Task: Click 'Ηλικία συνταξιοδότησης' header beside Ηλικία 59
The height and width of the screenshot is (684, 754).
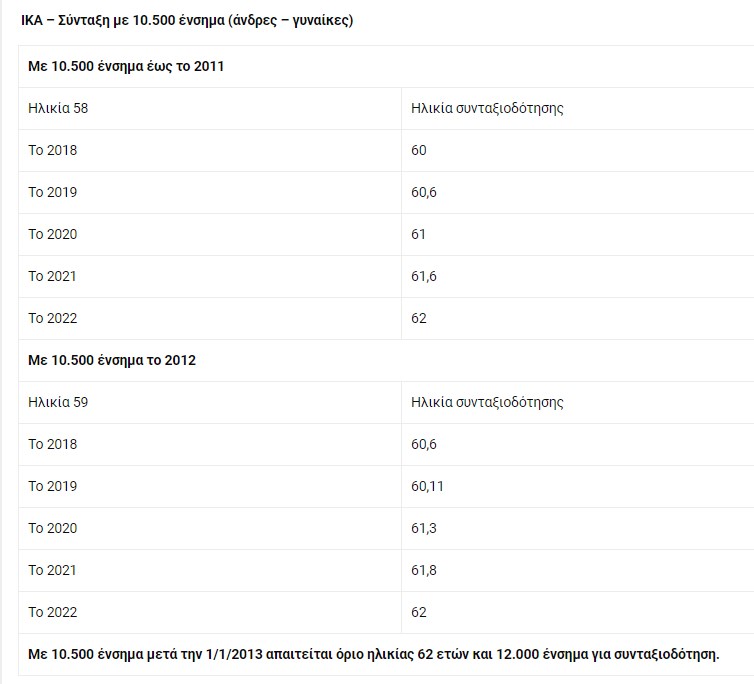Action: click(x=487, y=402)
